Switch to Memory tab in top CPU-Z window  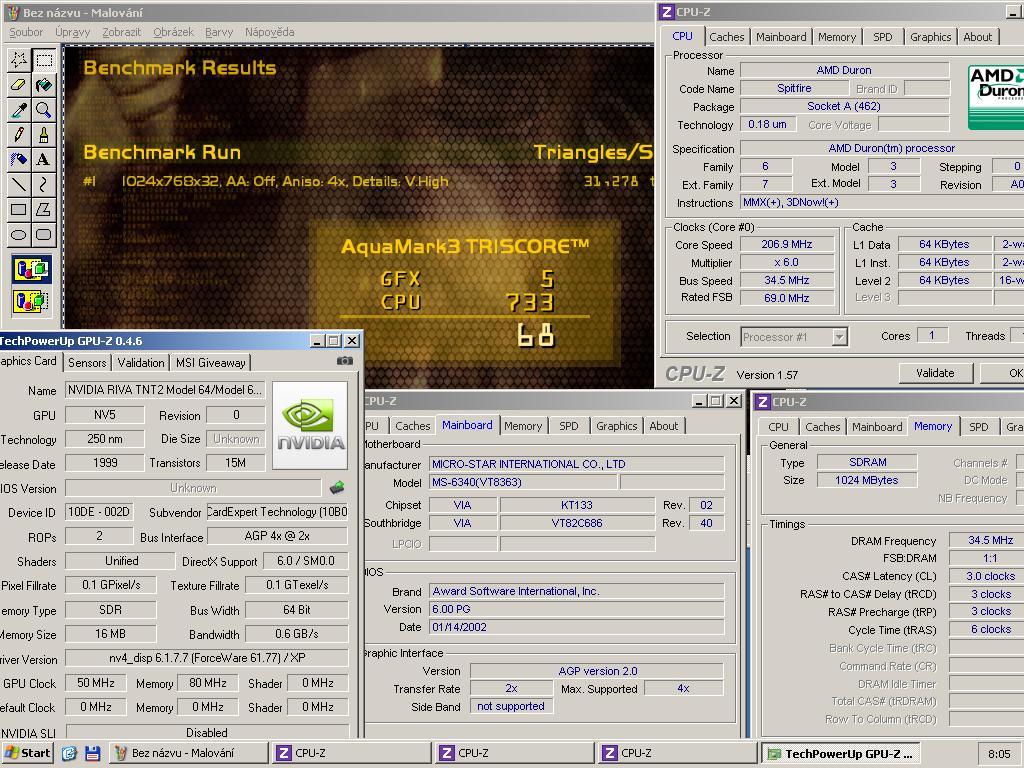coord(837,37)
